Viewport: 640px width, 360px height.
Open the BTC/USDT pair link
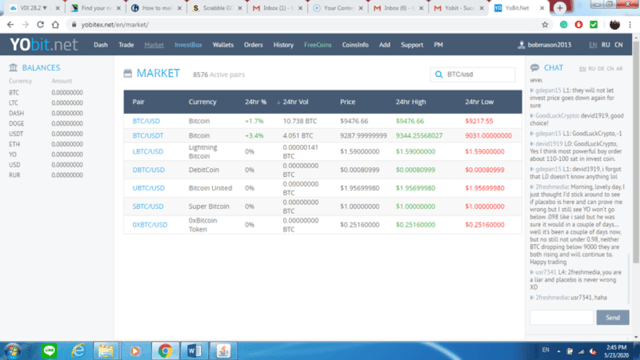[x=148, y=136]
